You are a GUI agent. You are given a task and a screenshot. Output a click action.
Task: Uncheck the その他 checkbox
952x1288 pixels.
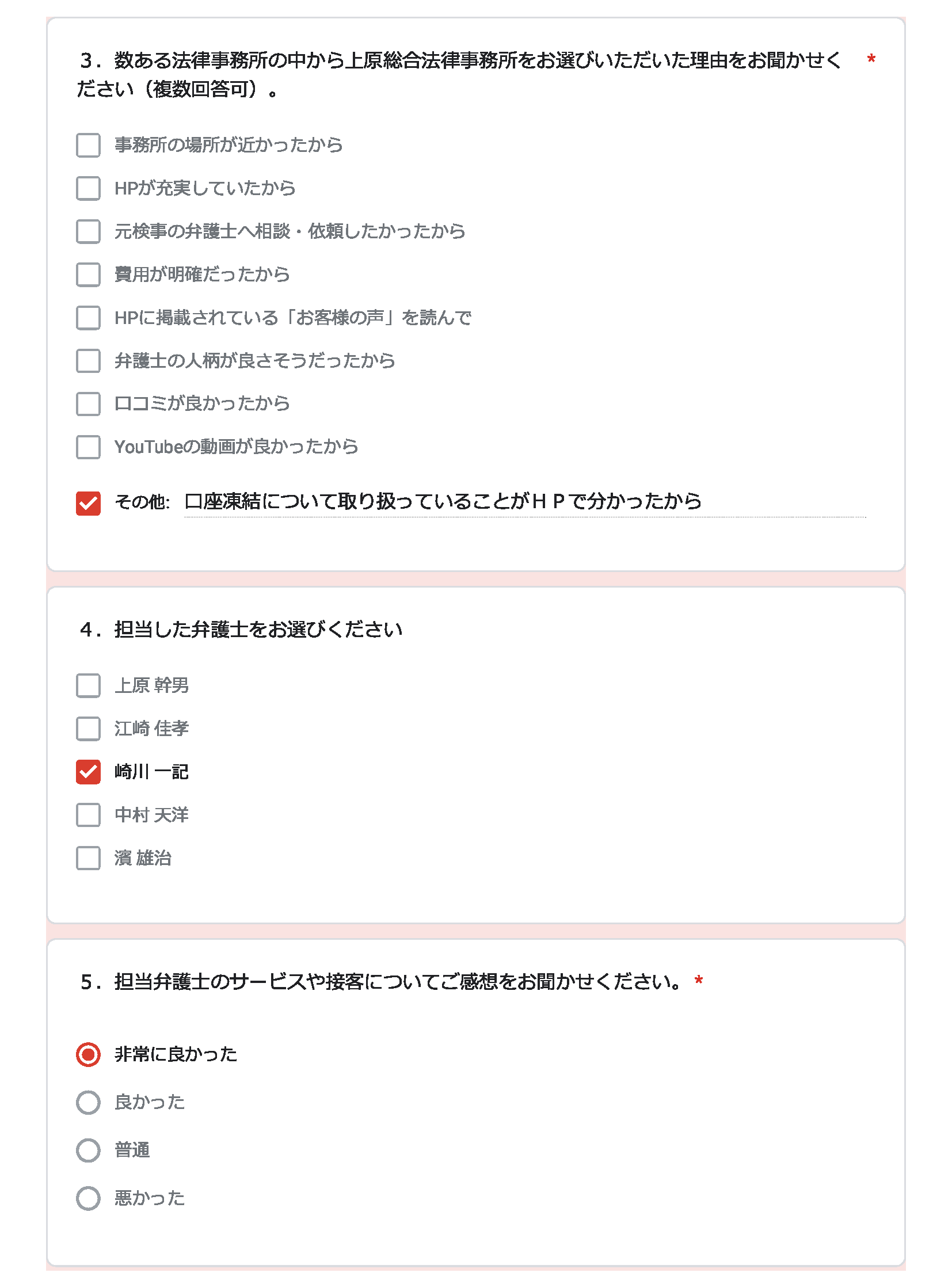pyautogui.click(x=87, y=502)
